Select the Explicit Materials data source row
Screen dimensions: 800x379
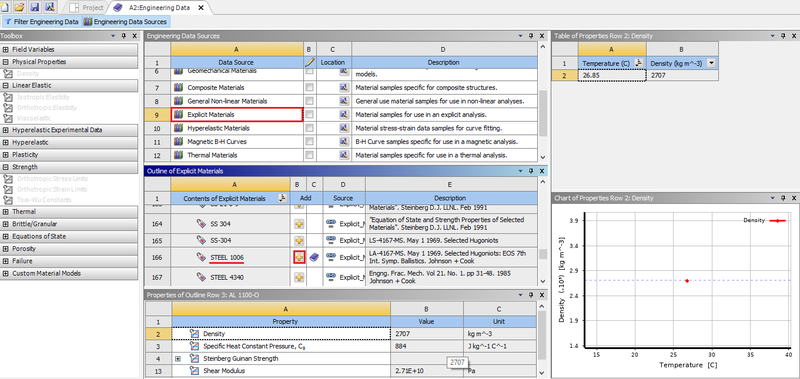tap(237, 115)
